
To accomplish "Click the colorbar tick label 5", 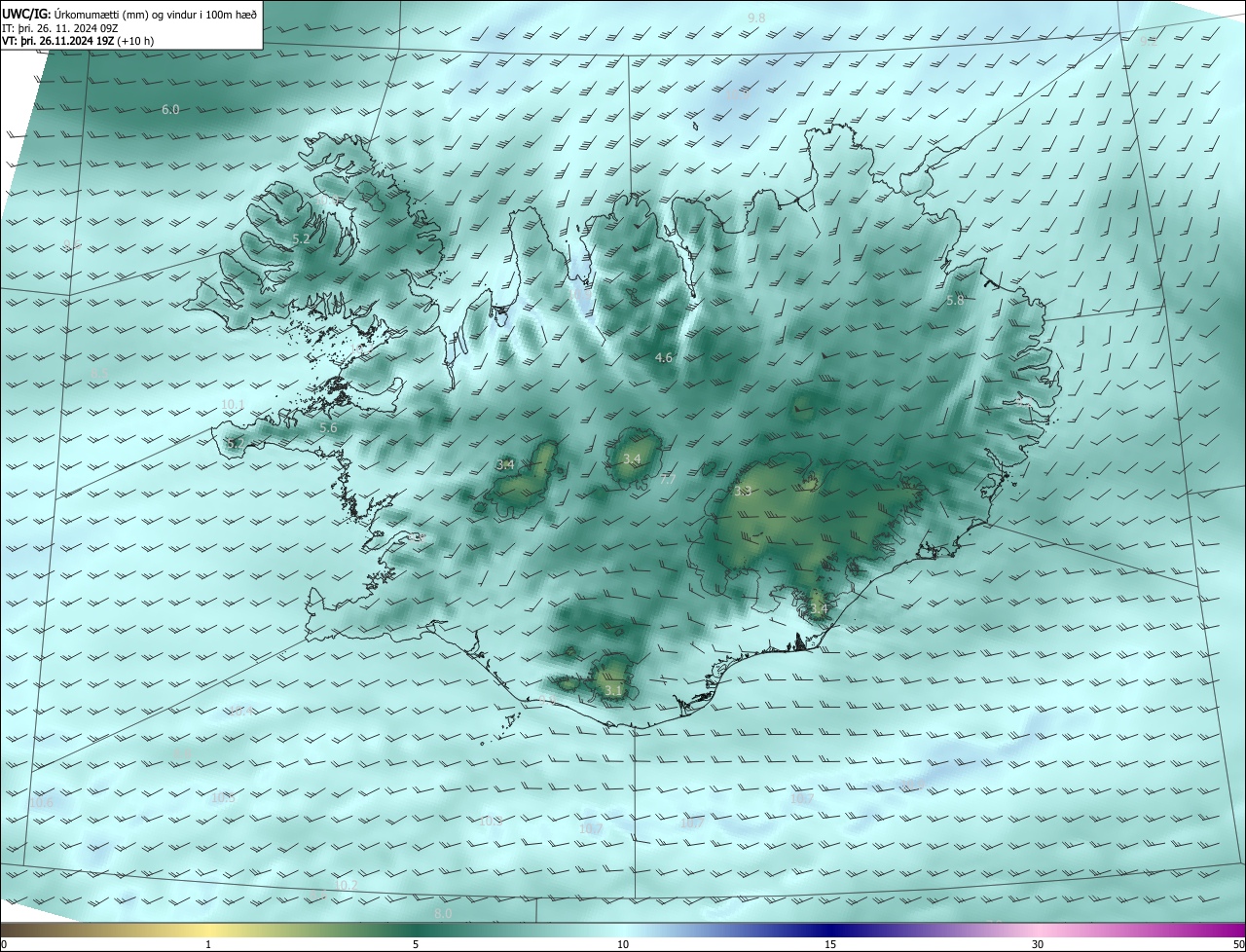I will (x=416, y=944).
